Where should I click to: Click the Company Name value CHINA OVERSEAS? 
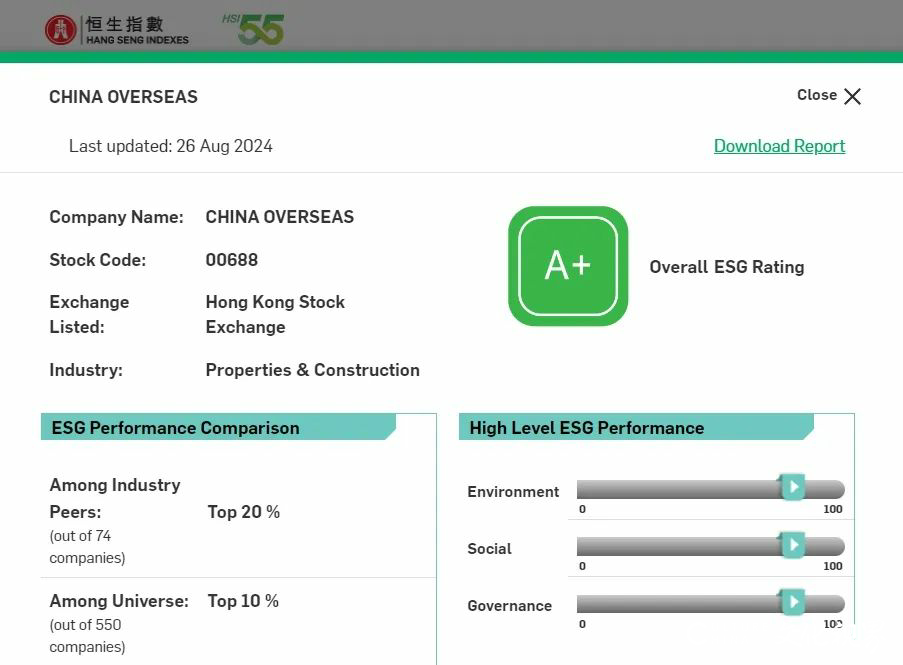coord(280,217)
